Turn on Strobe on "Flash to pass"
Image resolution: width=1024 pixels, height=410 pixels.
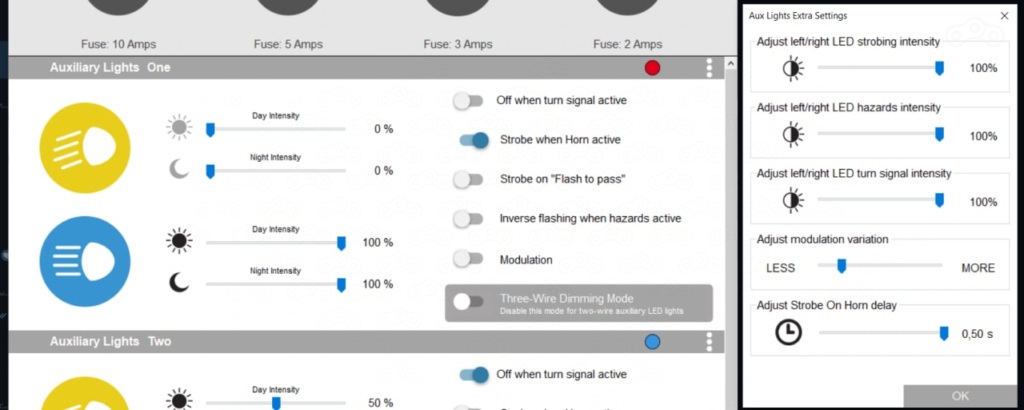[467, 179]
